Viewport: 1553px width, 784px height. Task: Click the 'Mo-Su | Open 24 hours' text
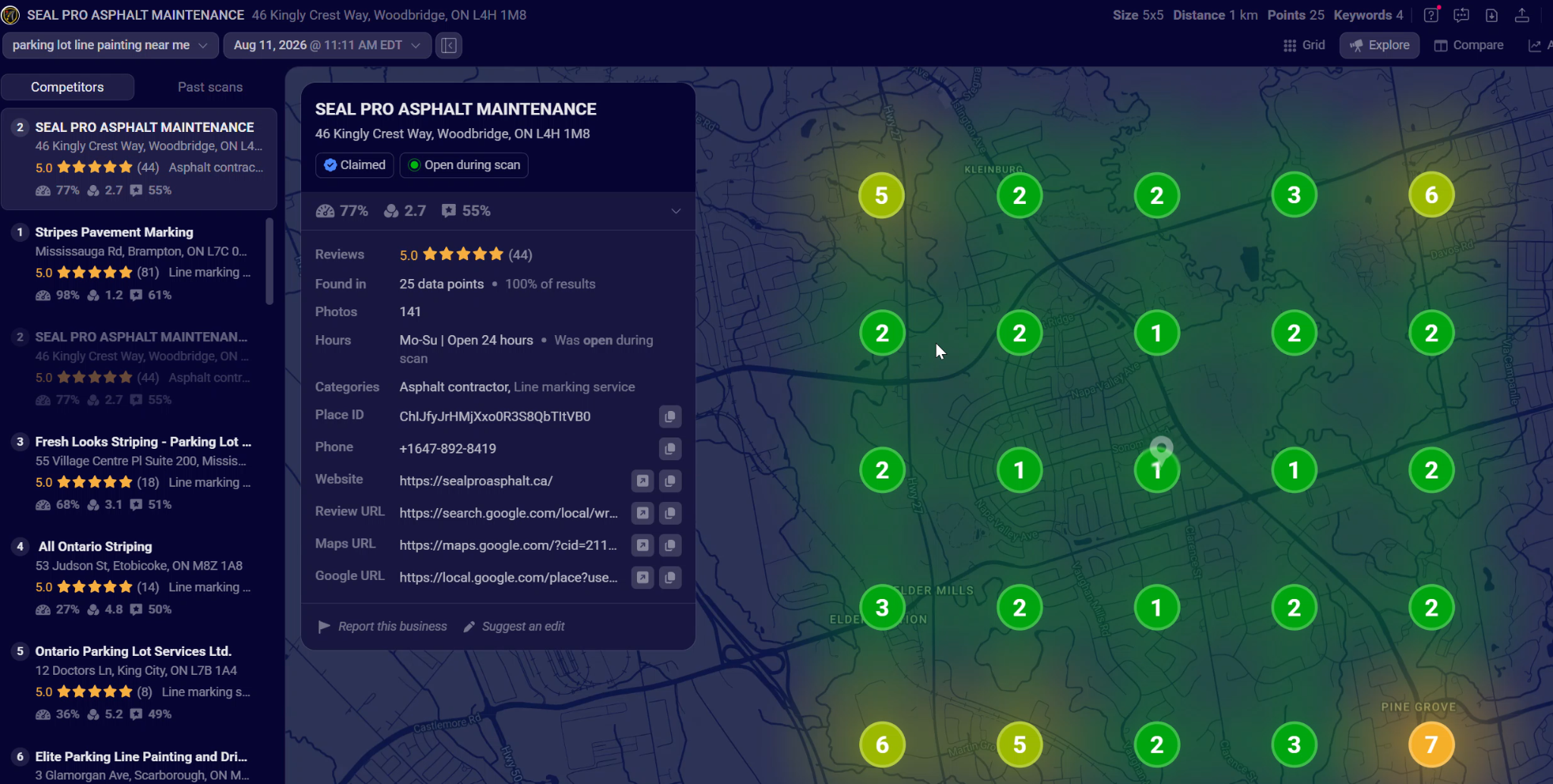pos(466,340)
